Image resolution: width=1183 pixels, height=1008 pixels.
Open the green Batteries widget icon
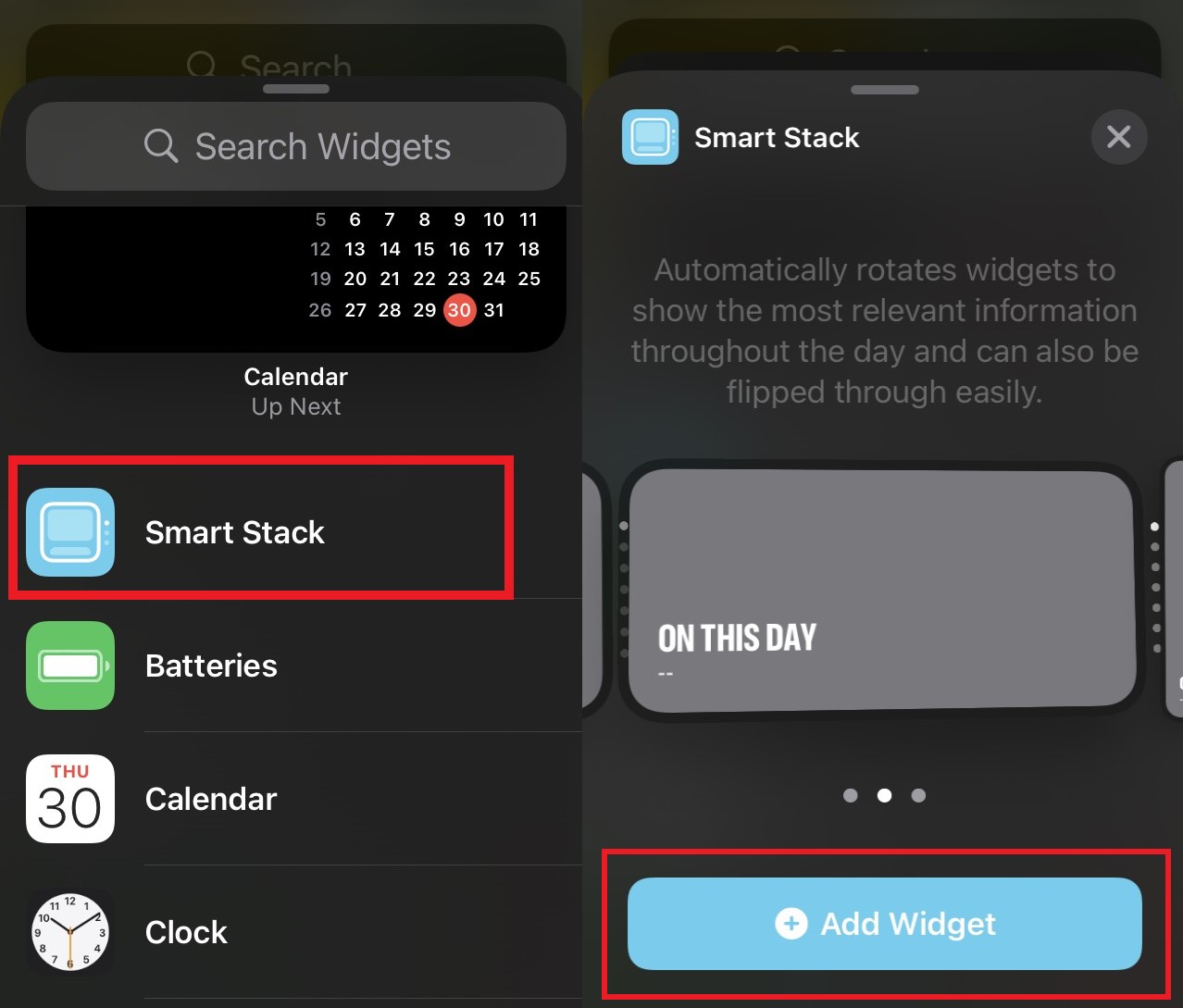point(70,666)
